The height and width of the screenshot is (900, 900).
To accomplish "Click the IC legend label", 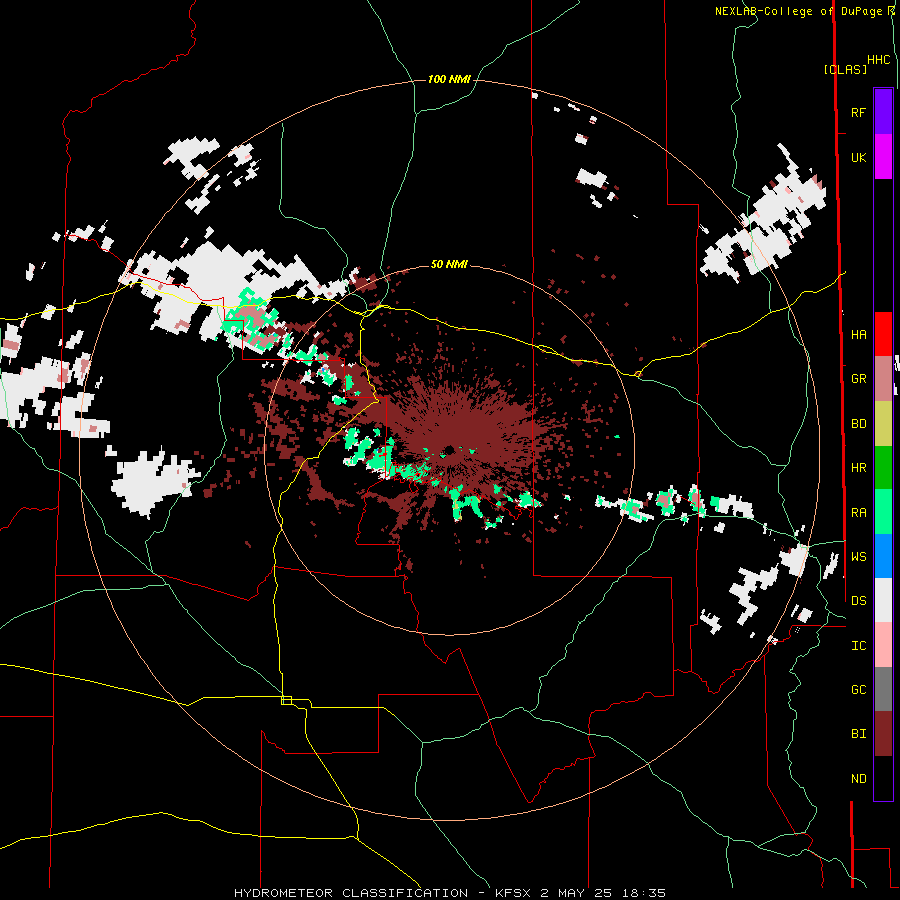I will click(858, 646).
